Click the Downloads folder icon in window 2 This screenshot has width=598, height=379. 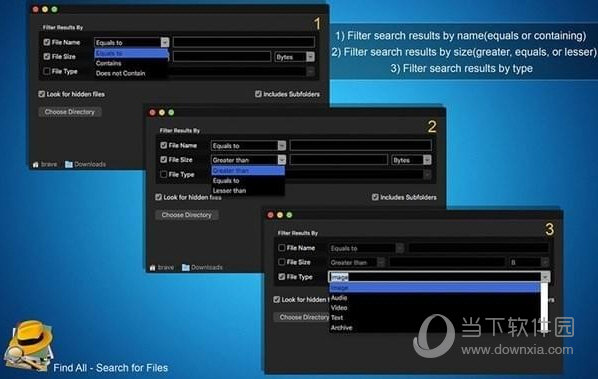tap(186, 267)
